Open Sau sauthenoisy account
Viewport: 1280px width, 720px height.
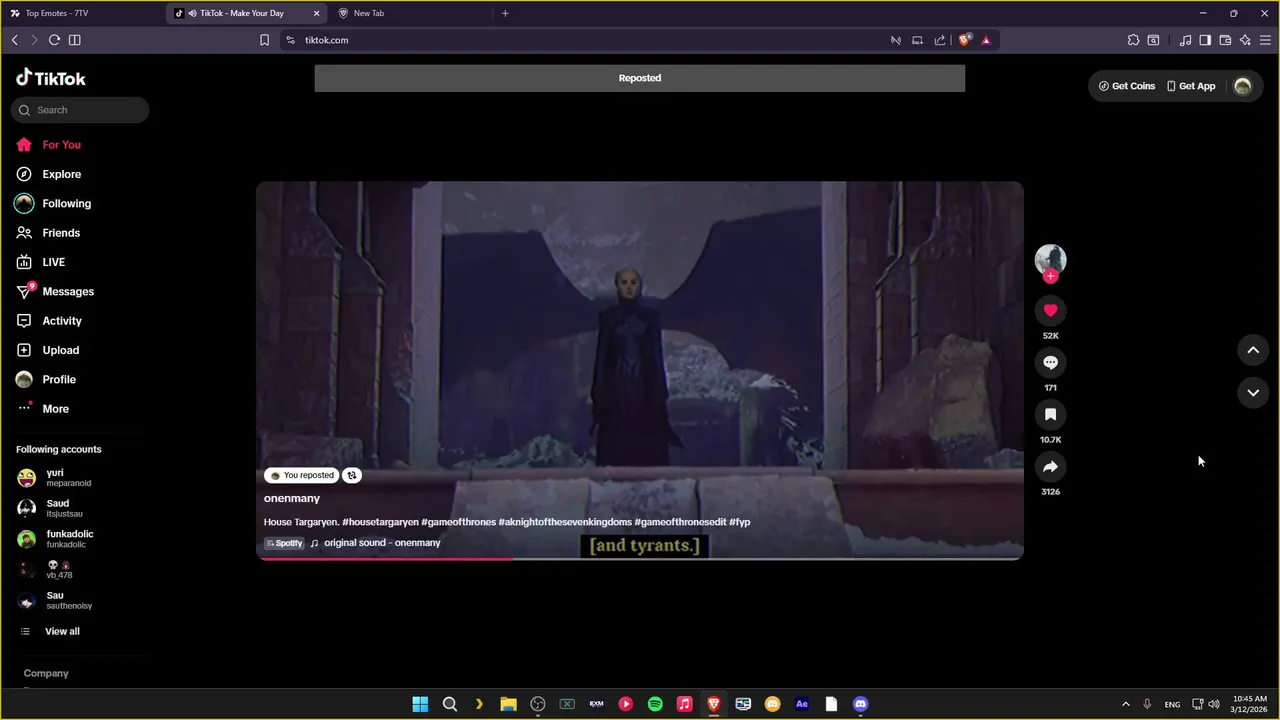(68, 600)
